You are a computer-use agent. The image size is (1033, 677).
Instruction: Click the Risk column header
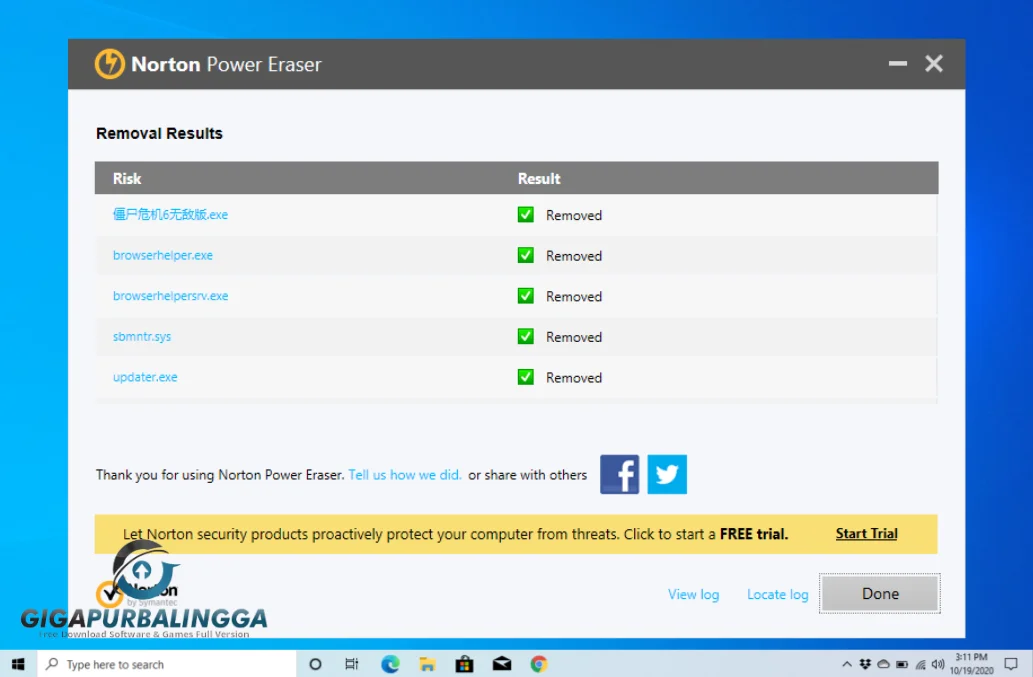coord(126,178)
